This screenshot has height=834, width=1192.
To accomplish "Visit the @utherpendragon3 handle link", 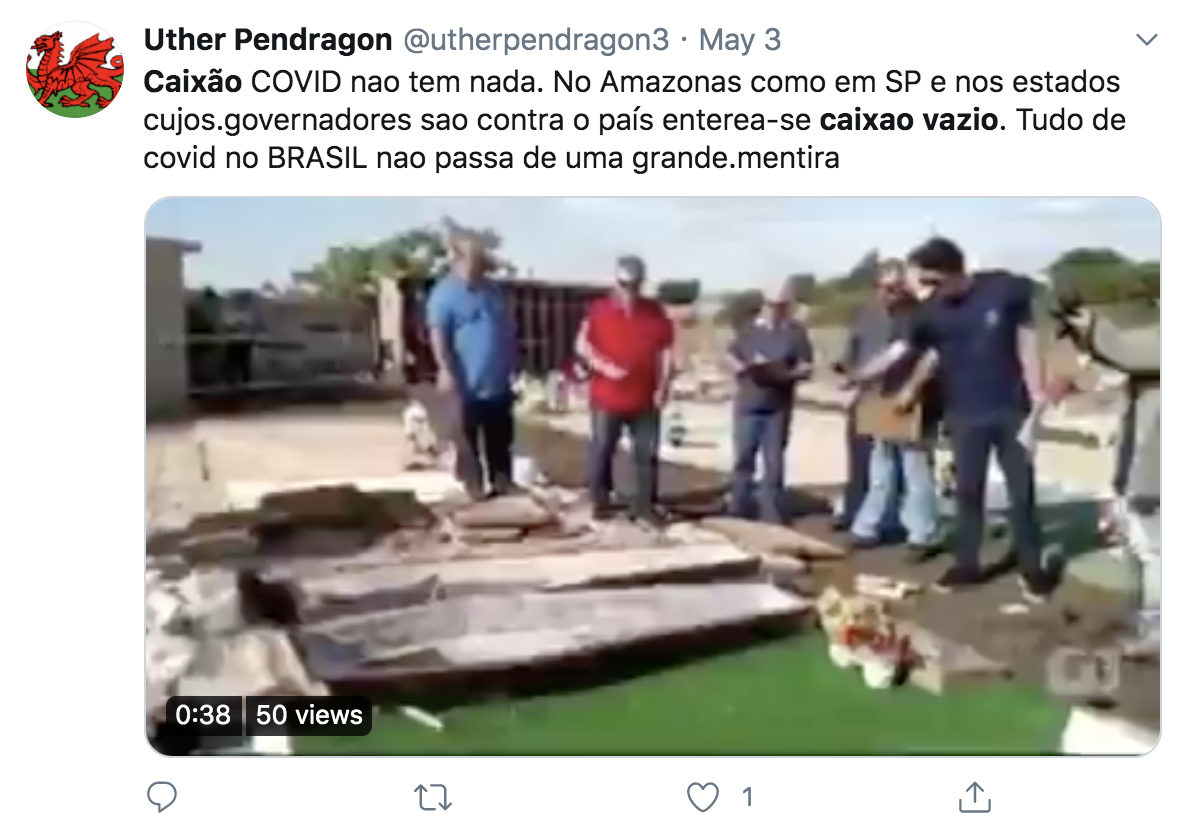I will click(536, 40).
